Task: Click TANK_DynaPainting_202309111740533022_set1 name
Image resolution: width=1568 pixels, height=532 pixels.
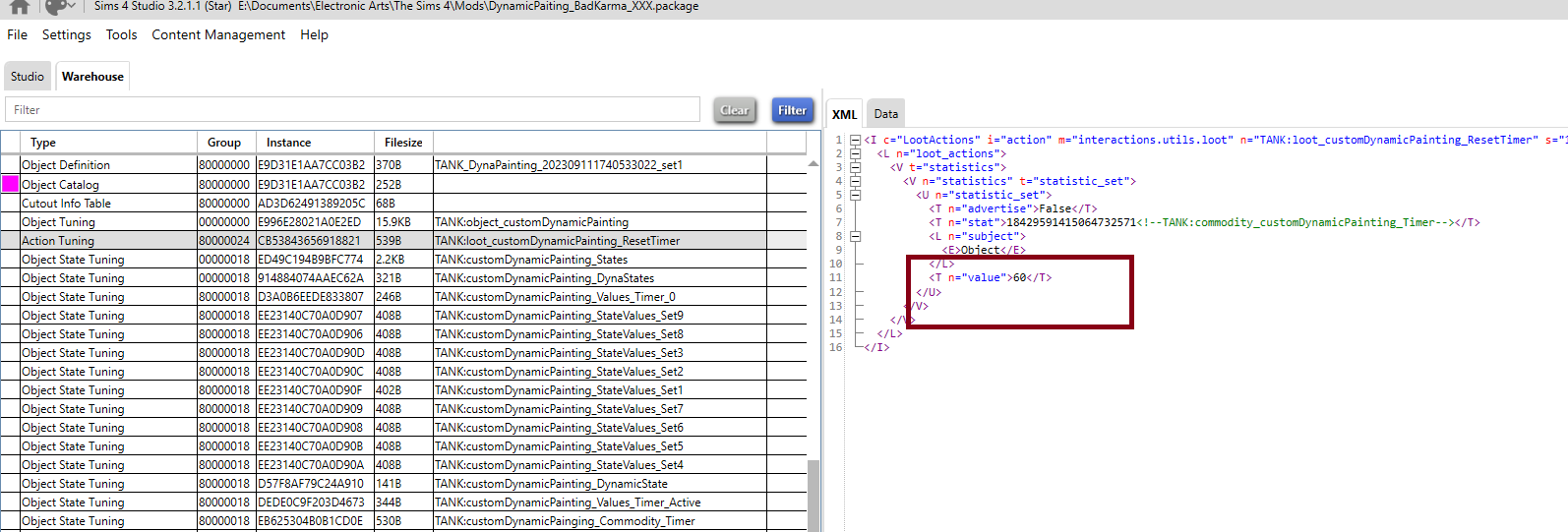Action: (559, 165)
